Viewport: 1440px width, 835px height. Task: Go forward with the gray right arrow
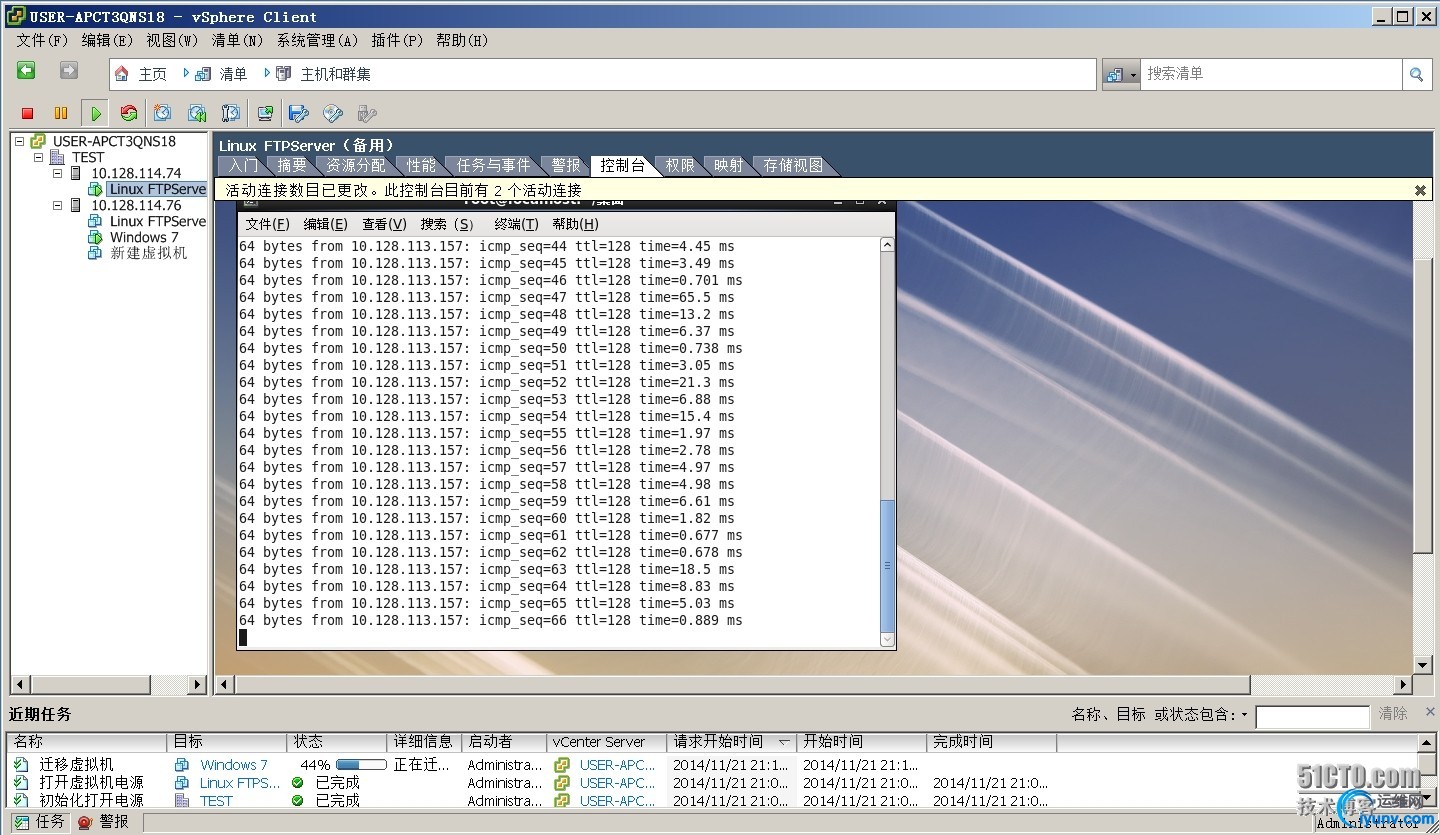[x=68, y=70]
